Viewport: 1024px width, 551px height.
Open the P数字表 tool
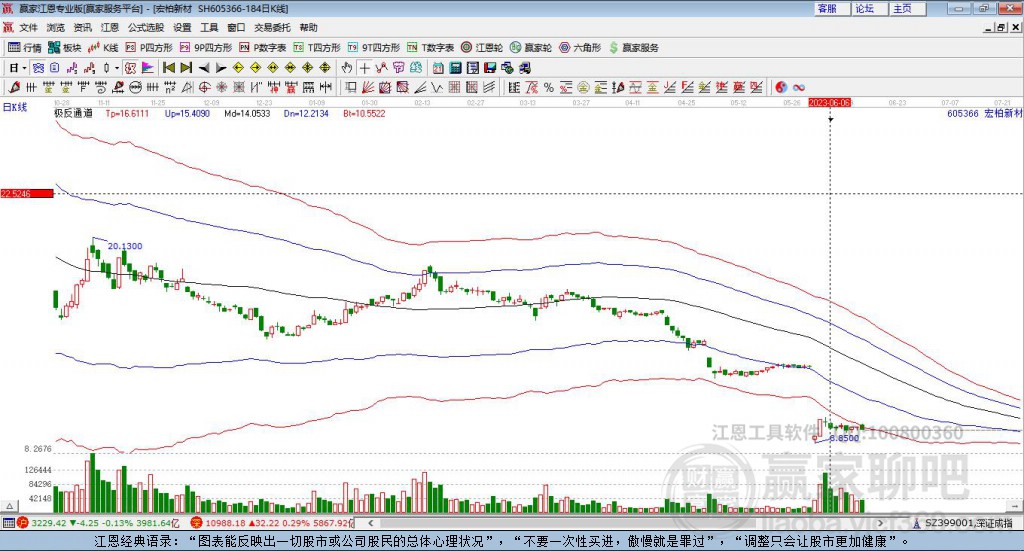(263, 48)
